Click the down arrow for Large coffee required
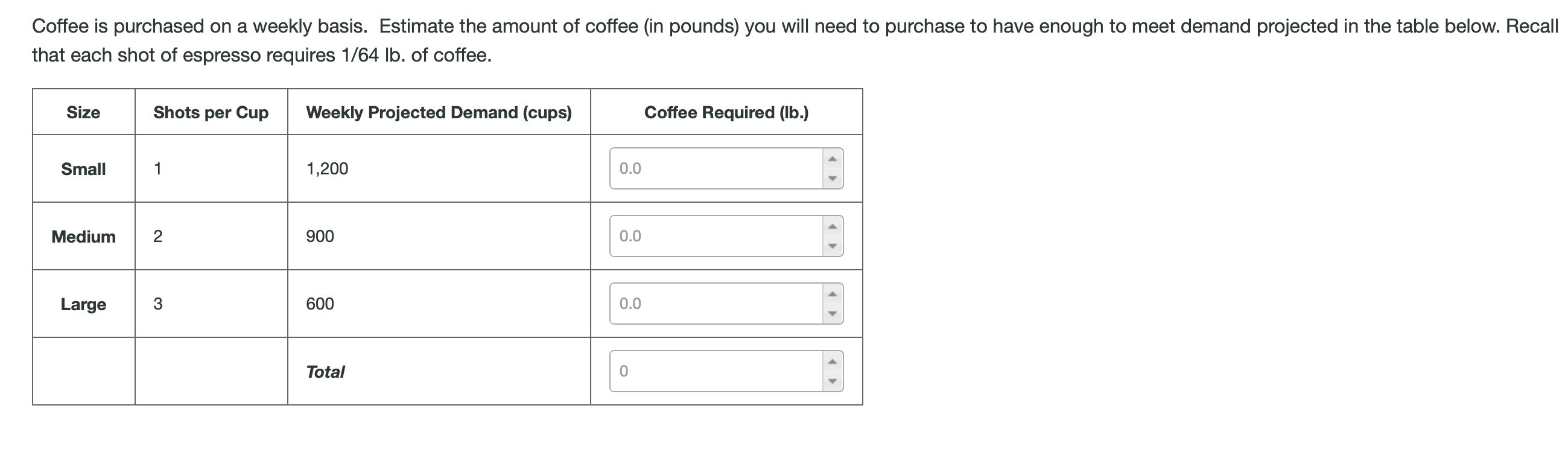The width and height of the screenshot is (1568, 458). tap(833, 315)
